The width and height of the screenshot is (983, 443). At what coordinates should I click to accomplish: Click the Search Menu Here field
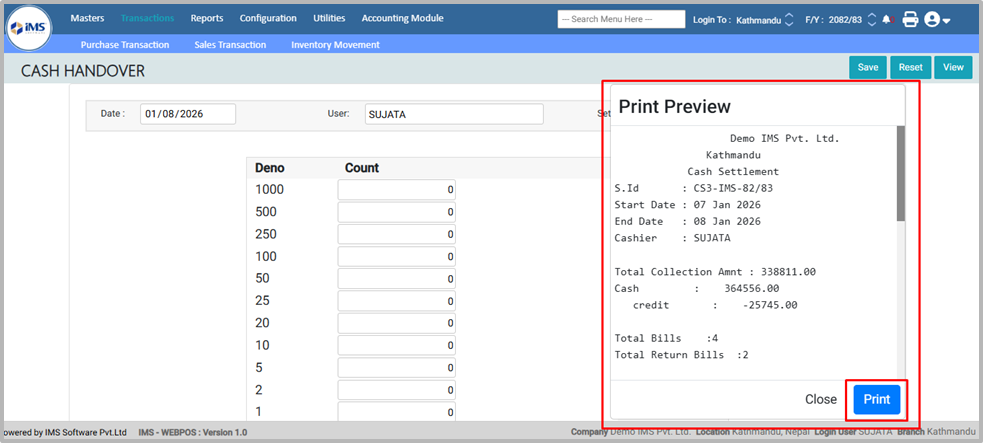[621, 19]
